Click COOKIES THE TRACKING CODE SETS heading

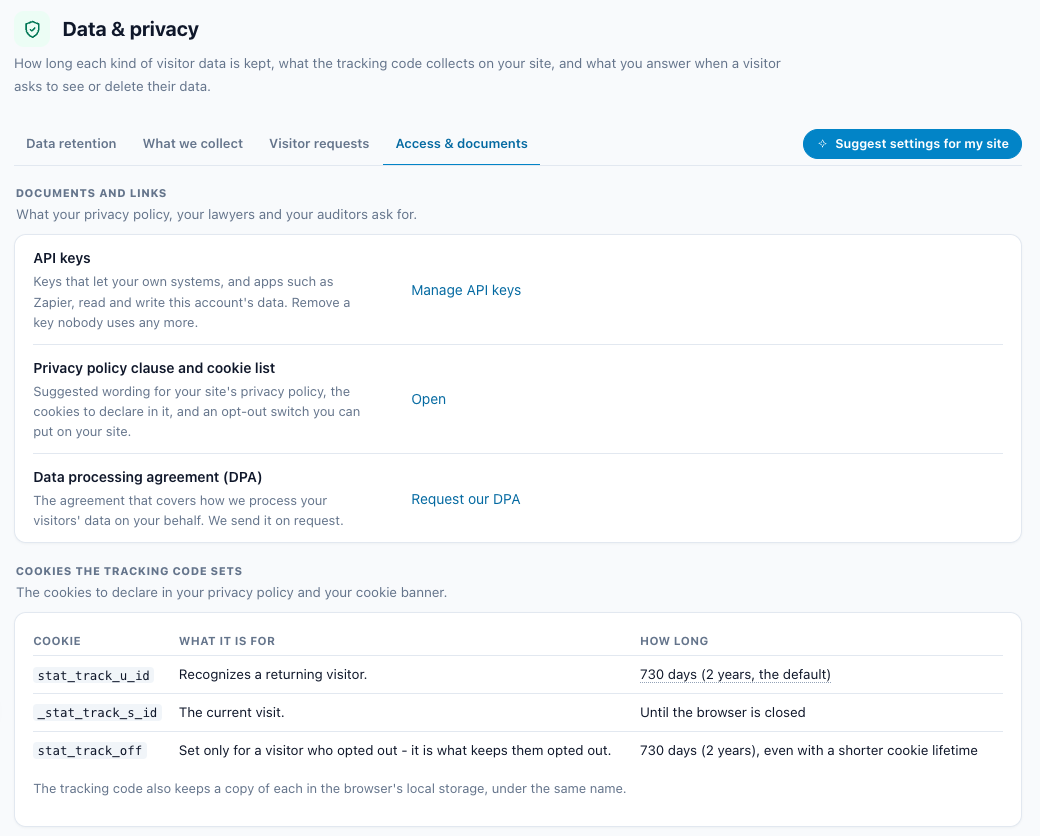(x=129, y=571)
